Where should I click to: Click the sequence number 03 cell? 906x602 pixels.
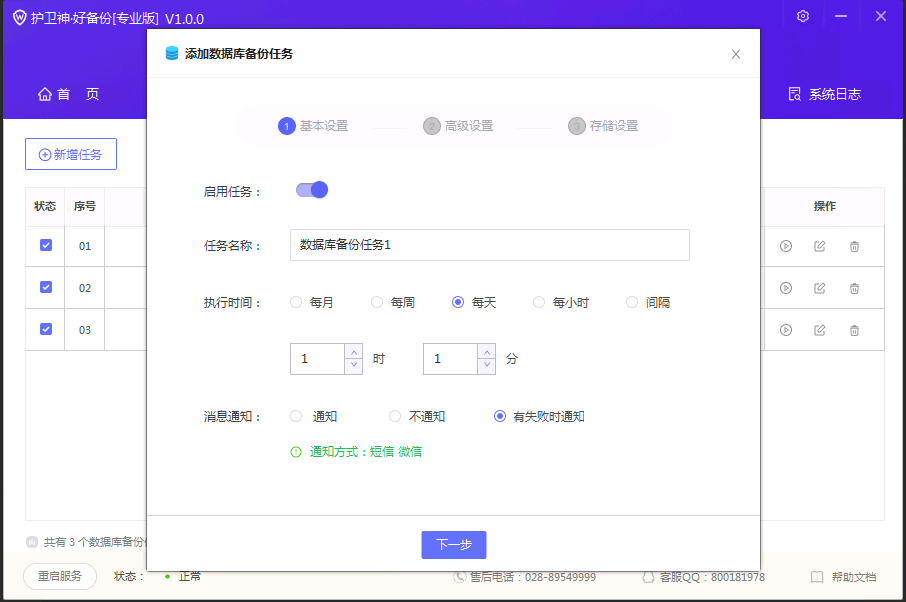tap(85, 330)
